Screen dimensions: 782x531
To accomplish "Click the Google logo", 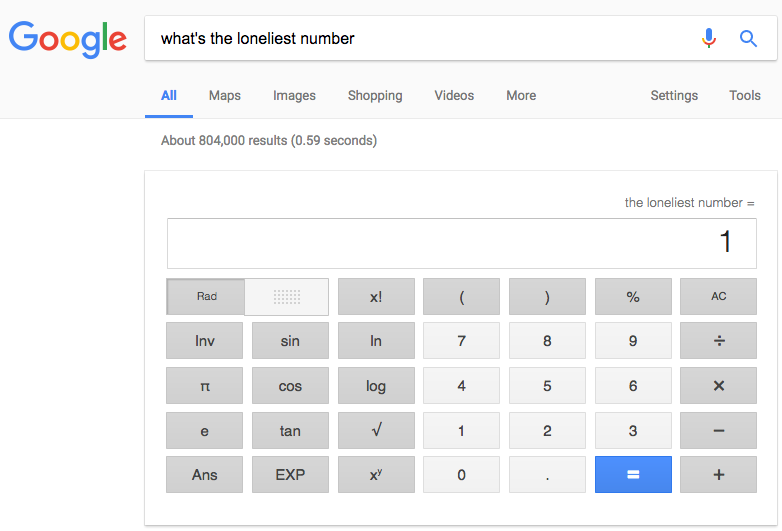I will (68, 39).
